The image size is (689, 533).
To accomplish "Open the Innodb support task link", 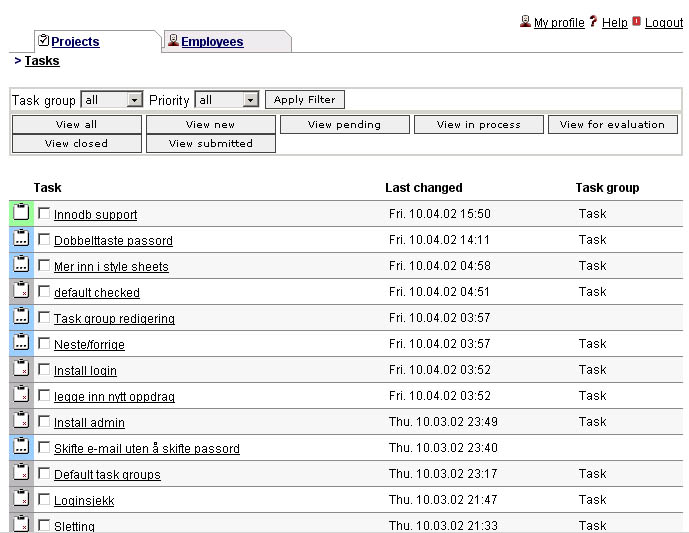I will point(95,214).
